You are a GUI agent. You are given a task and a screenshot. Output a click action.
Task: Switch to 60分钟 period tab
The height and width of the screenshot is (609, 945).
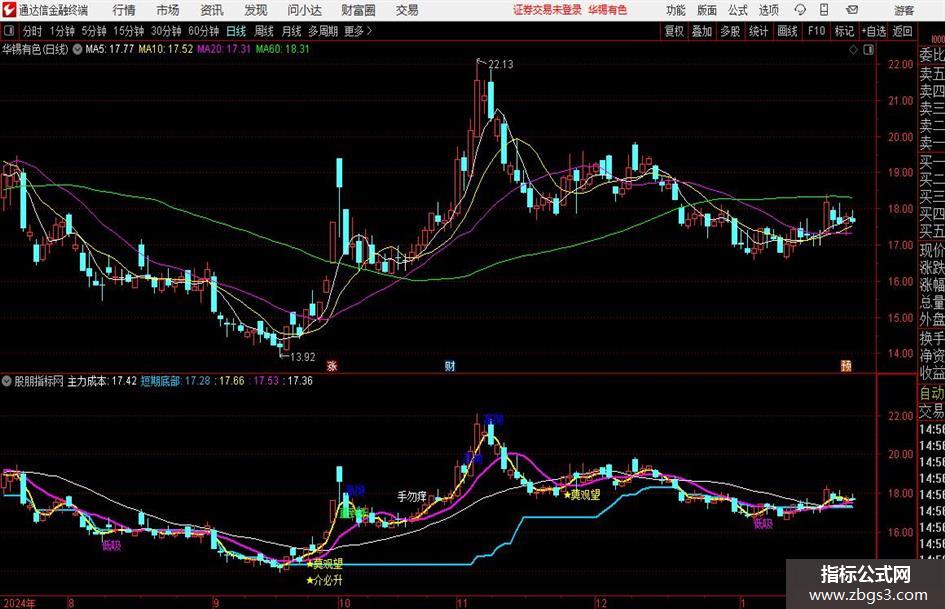(204, 31)
